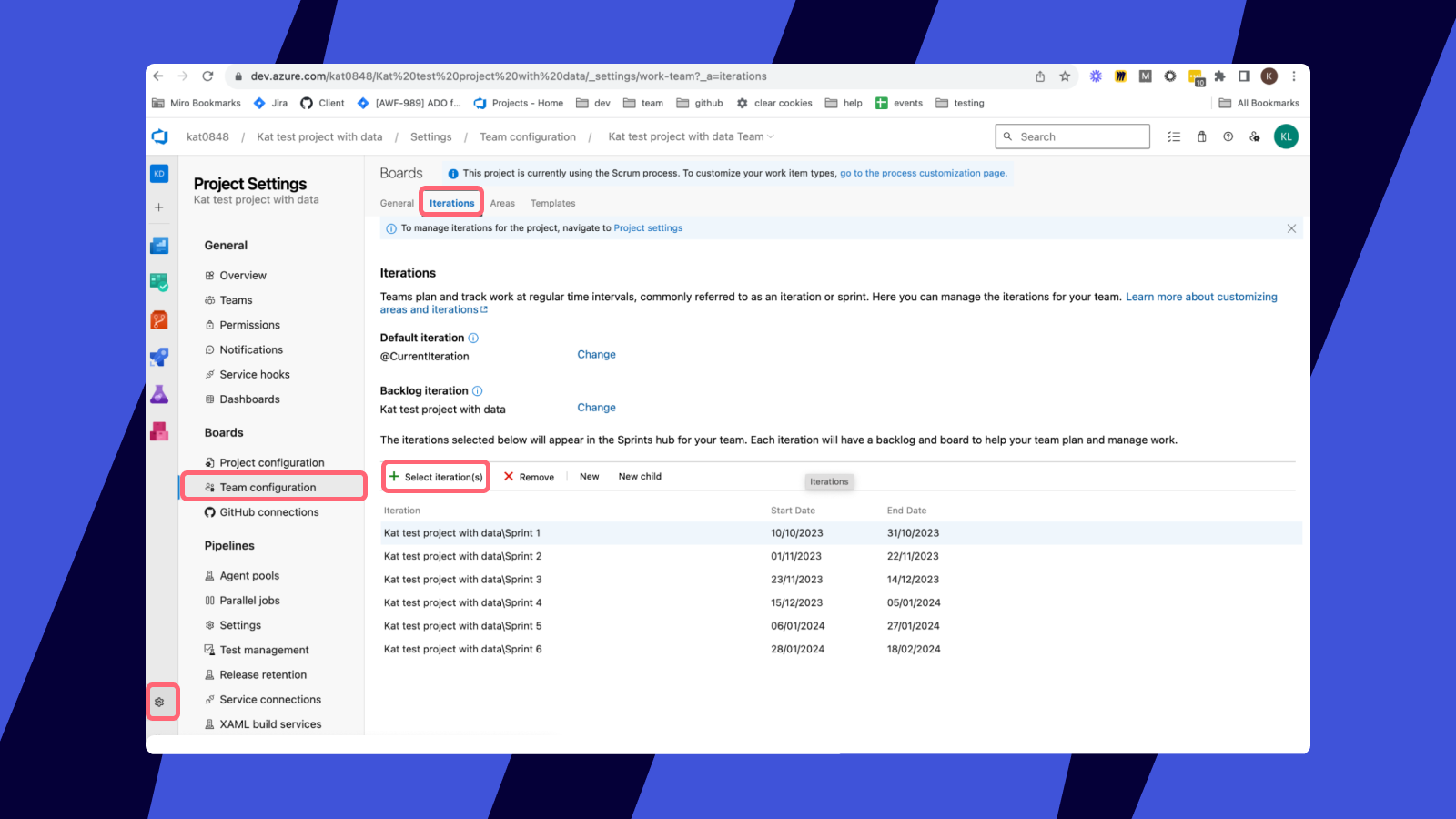Open the KD project avatar at sidebar top

pyautogui.click(x=159, y=173)
